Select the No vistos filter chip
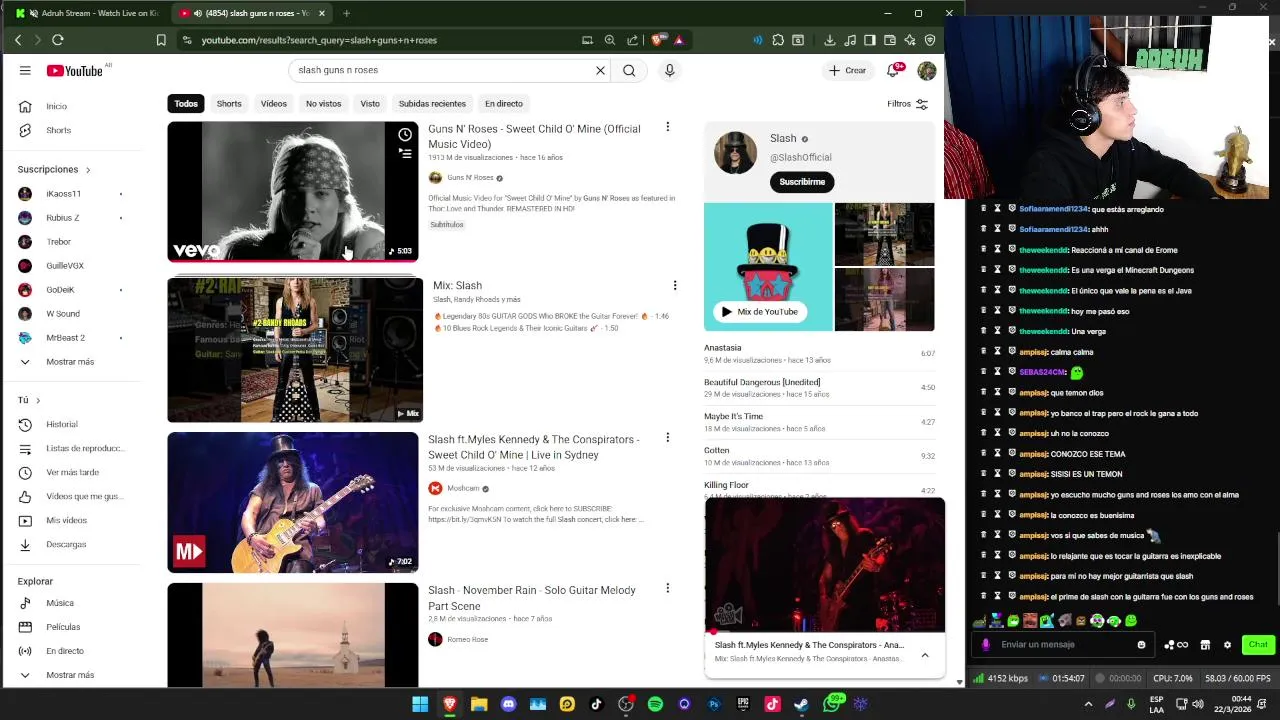The width and height of the screenshot is (1280, 720). pyautogui.click(x=323, y=104)
